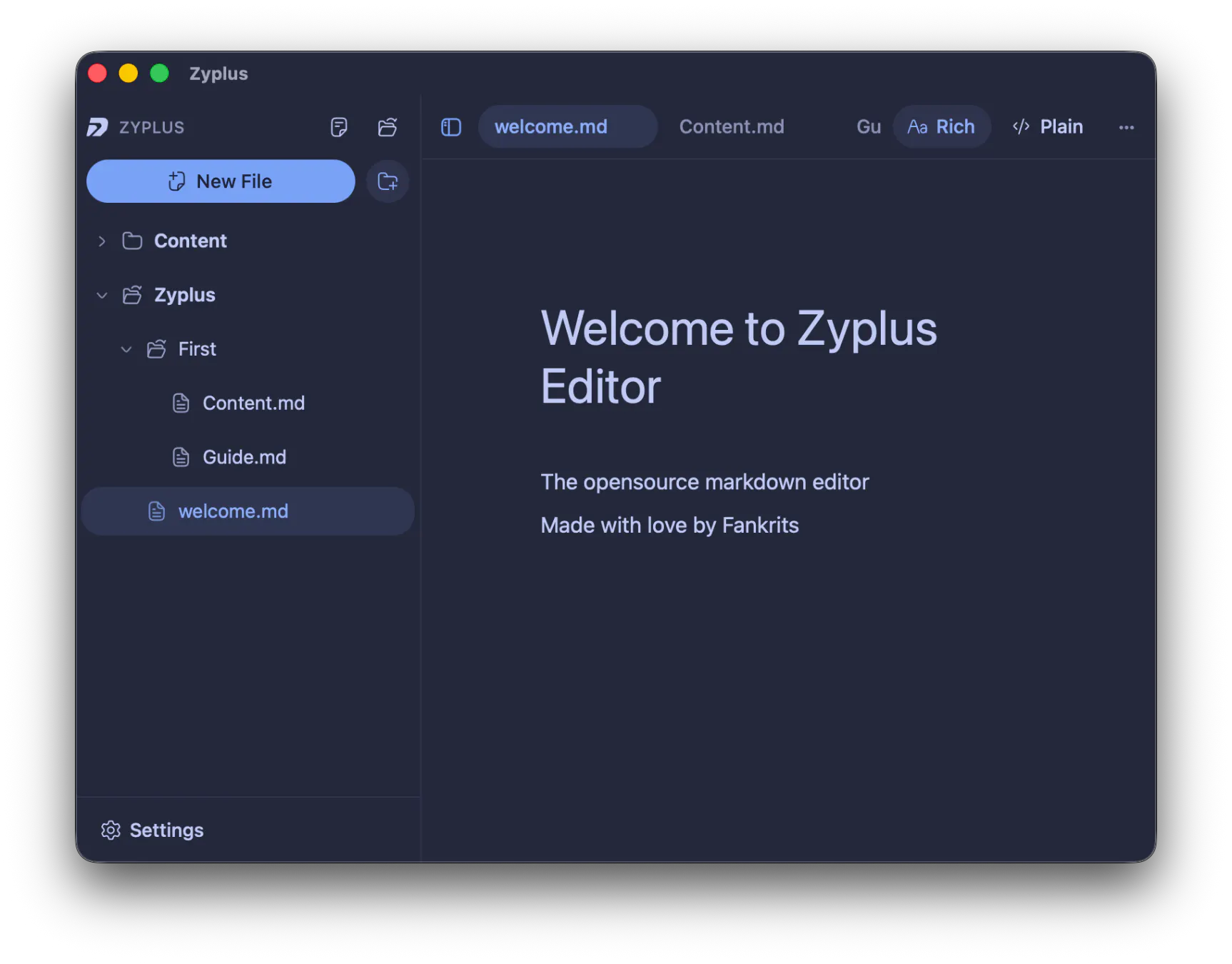1232x964 pixels.
Task: Click the First folder name
Action: coord(197,349)
